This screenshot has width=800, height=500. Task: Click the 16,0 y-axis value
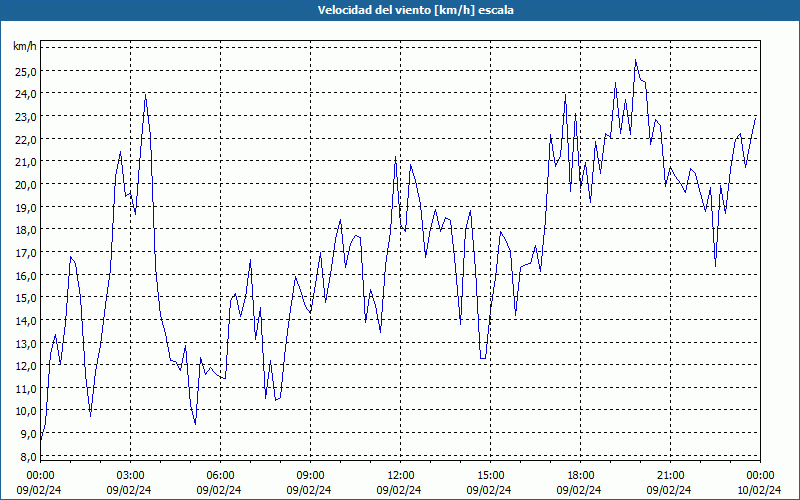pos(26,275)
